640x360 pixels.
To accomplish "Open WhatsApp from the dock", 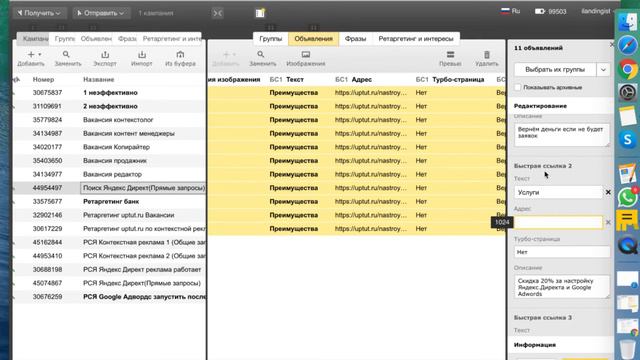I will coord(628,198).
